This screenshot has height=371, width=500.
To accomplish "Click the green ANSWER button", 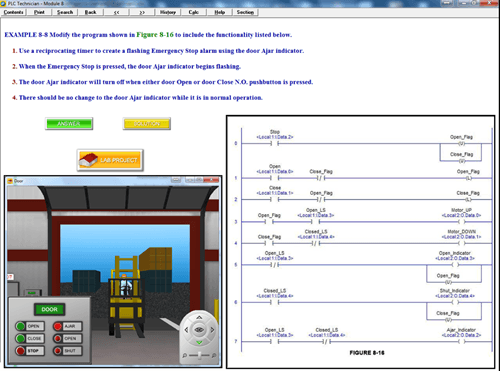I will coord(69,124).
